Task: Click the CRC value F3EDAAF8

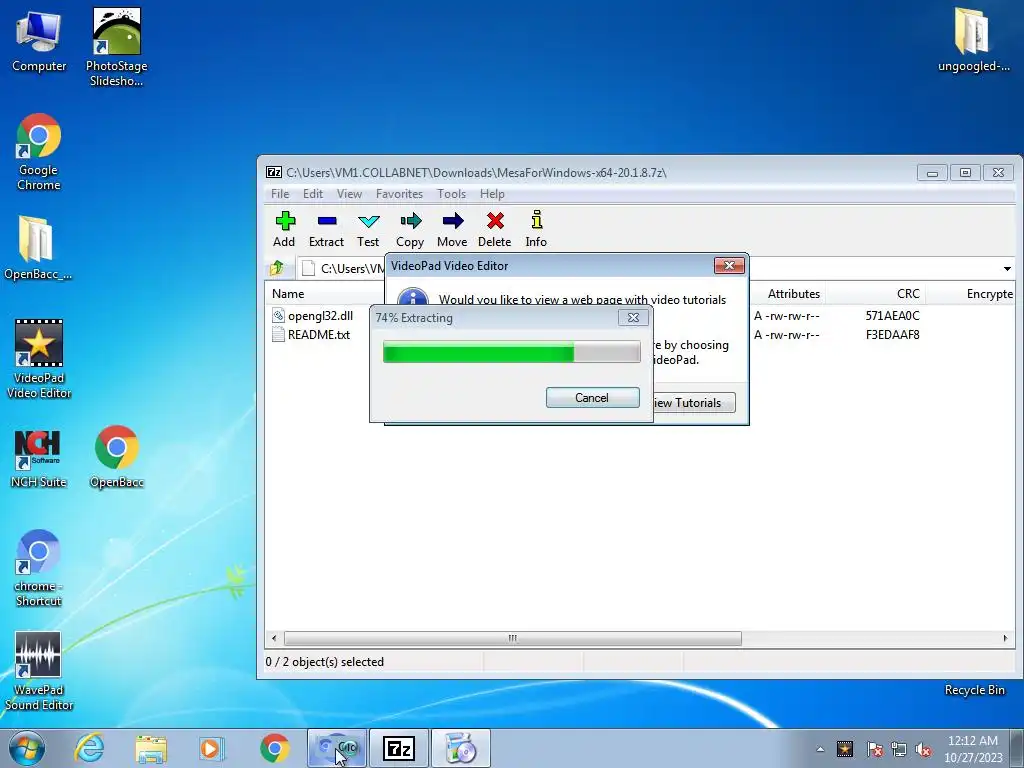Action: 892,334
